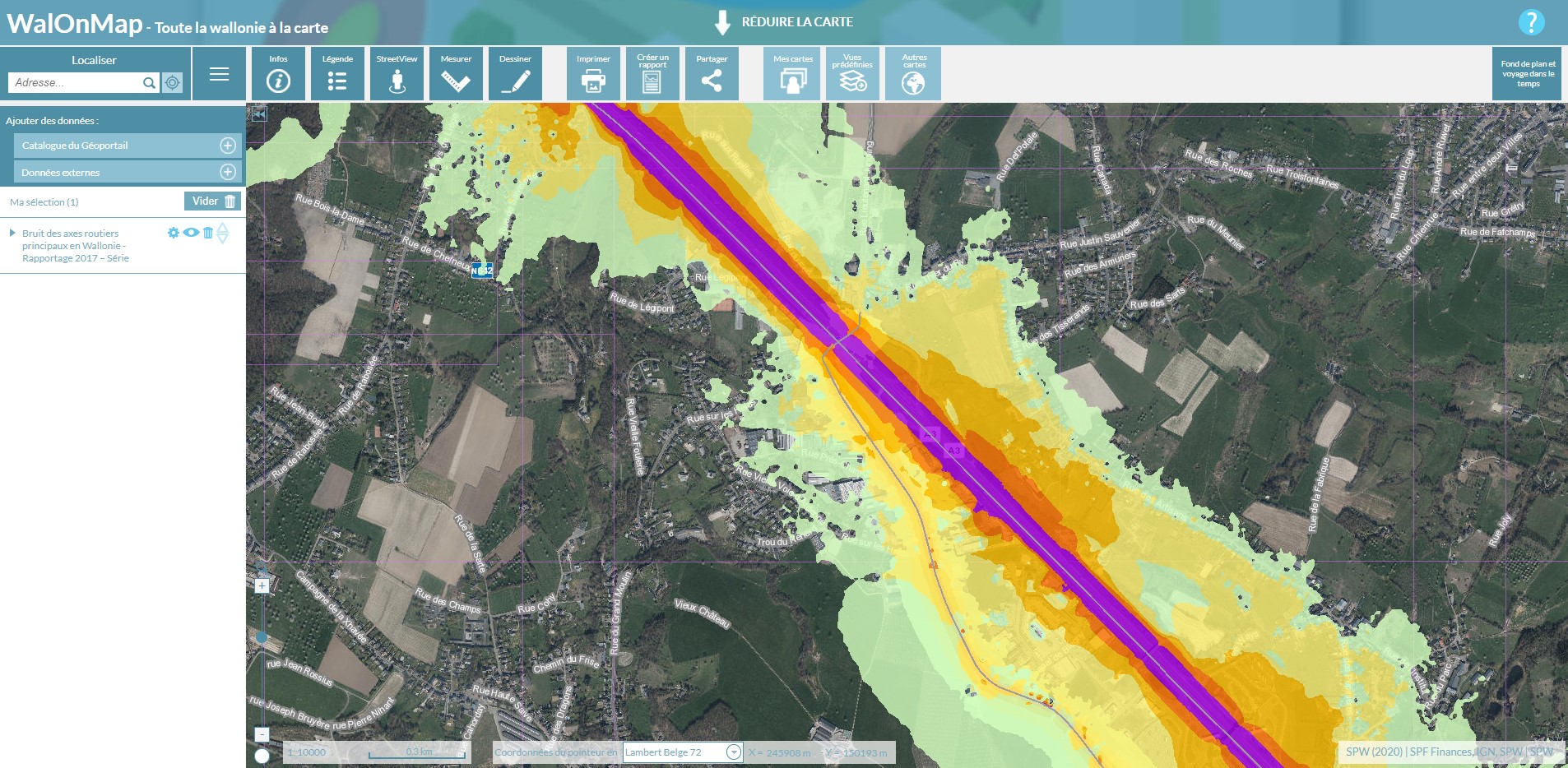Open the Lambert Belge 72 dropdown

[734, 752]
